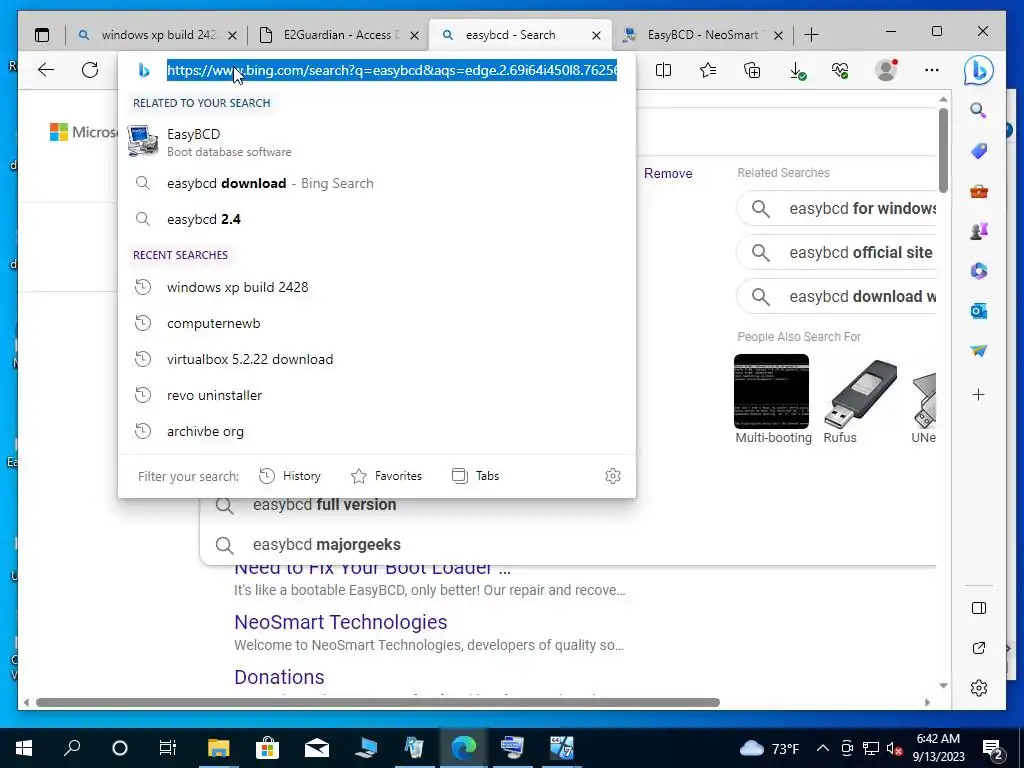This screenshot has width=1024, height=768.
Task: Open the user profile avatar
Action: 886,70
